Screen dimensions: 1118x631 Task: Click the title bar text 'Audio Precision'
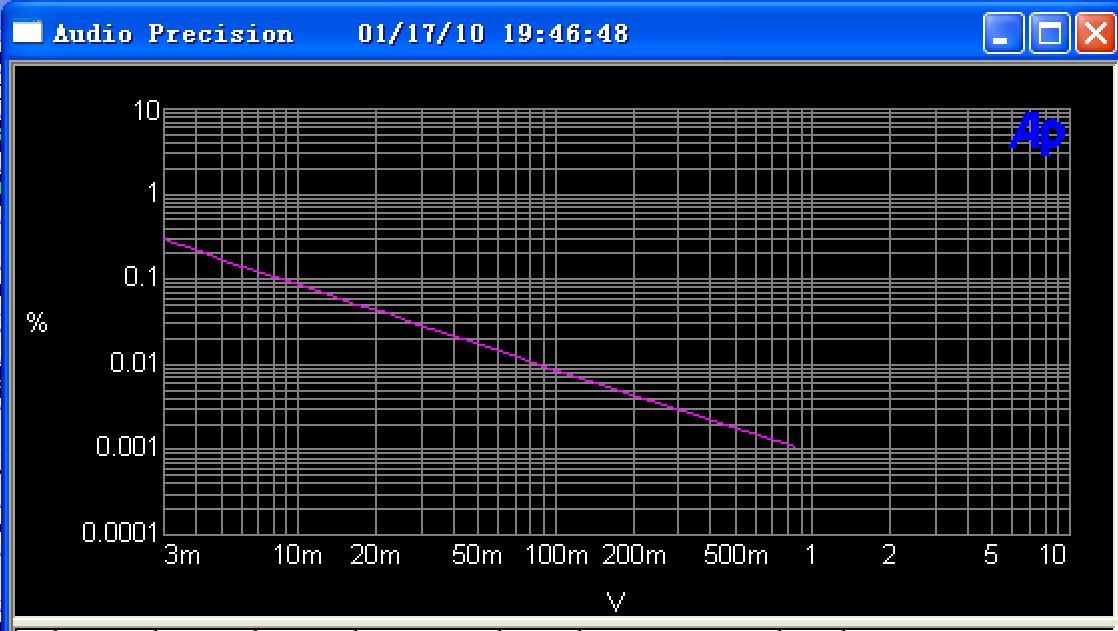point(173,34)
